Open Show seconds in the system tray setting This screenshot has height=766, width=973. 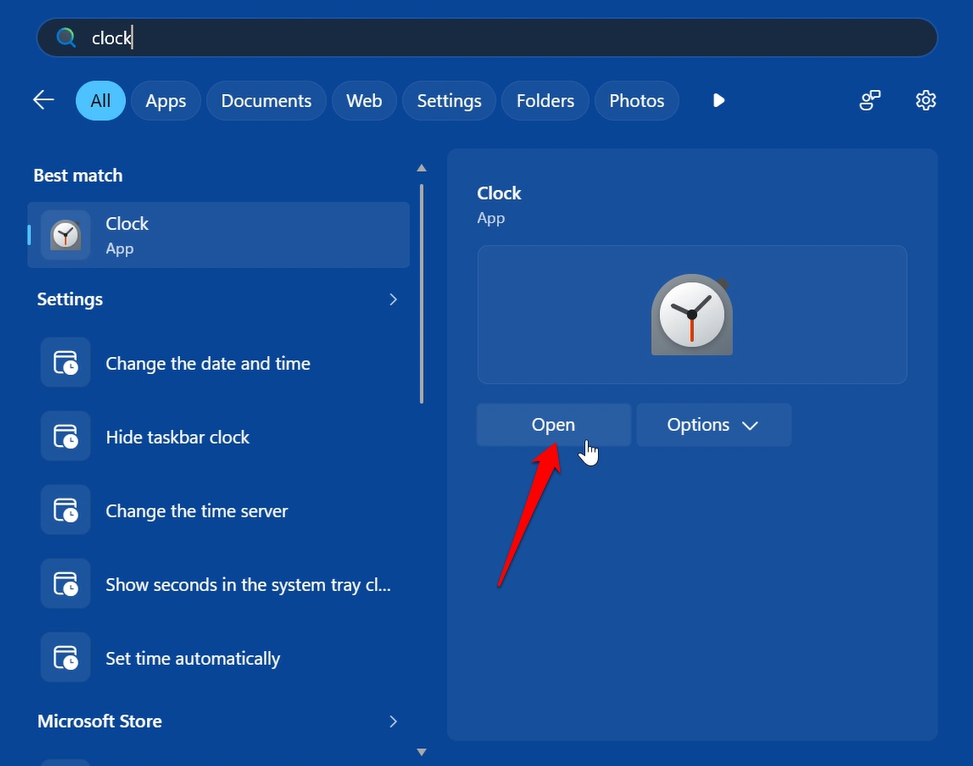pyautogui.click(x=218, y=585)
